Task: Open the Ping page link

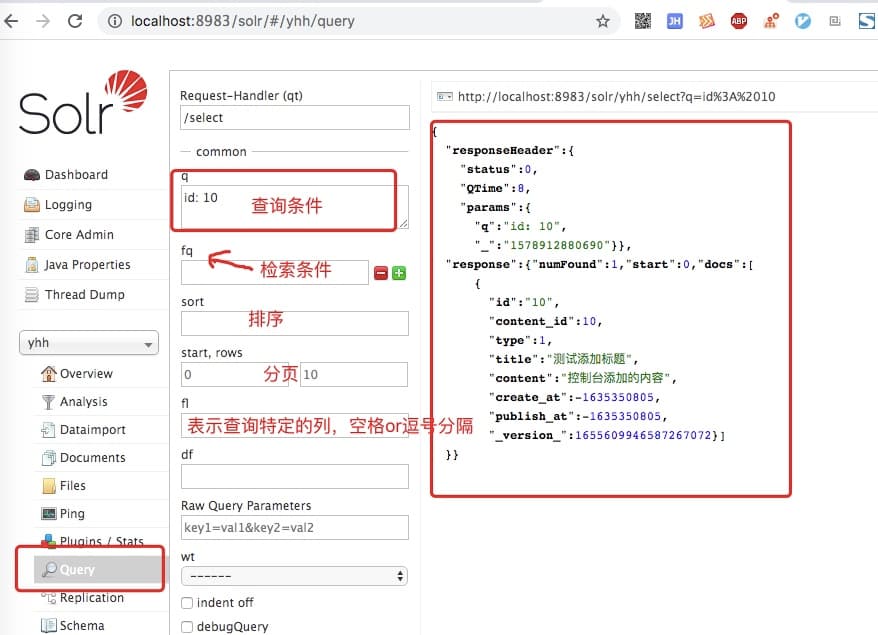Action: [x=72, y=513]
